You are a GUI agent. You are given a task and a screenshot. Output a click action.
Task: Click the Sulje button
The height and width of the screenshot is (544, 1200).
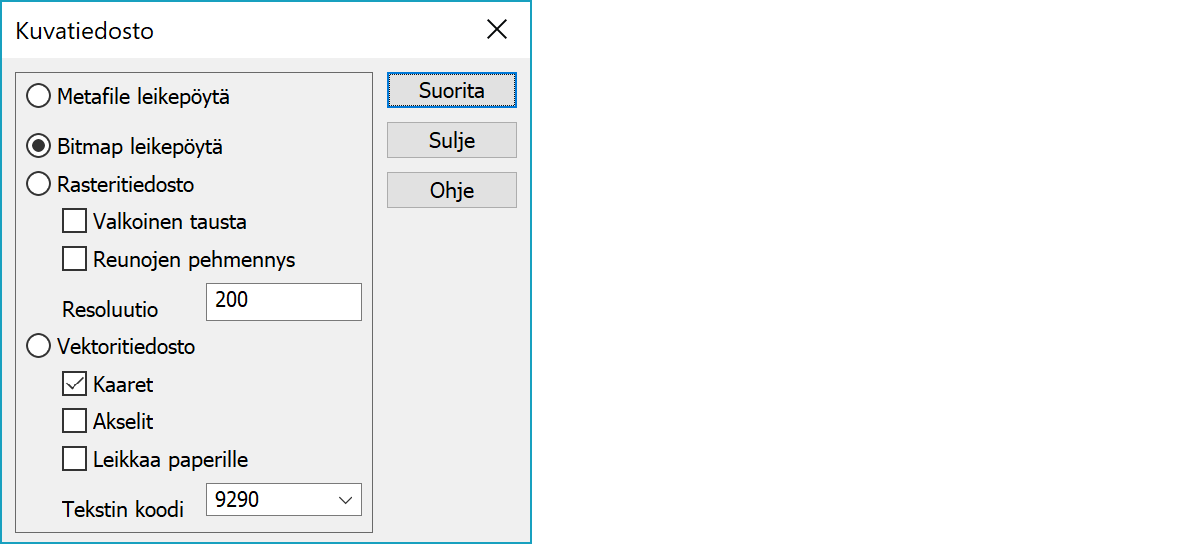pos(451,140)
